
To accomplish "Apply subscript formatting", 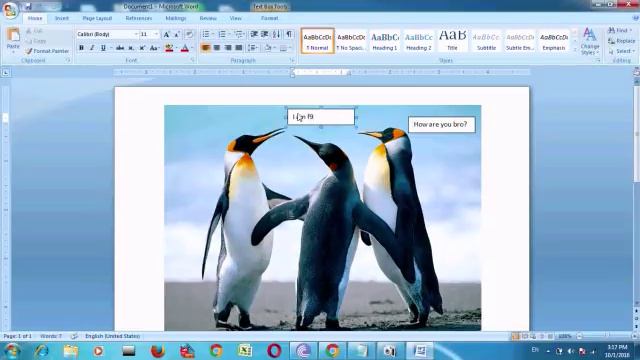I will pos(131,48).
